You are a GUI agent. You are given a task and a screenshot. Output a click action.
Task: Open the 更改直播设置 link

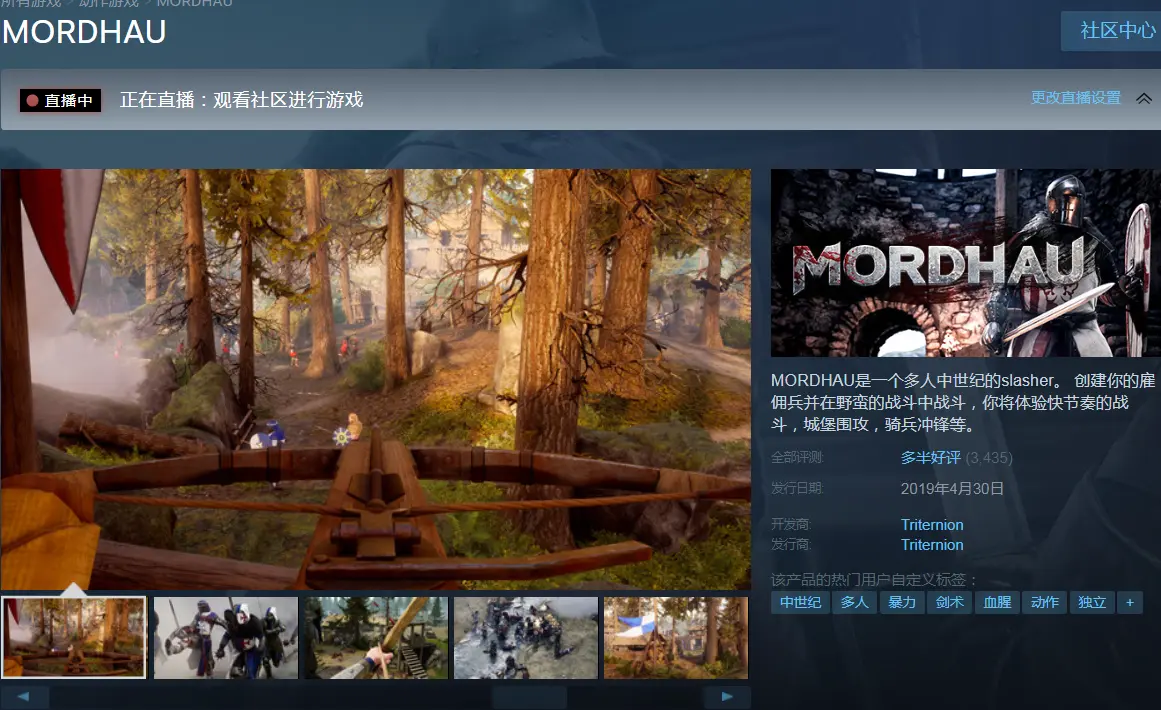click(1076, 98)
